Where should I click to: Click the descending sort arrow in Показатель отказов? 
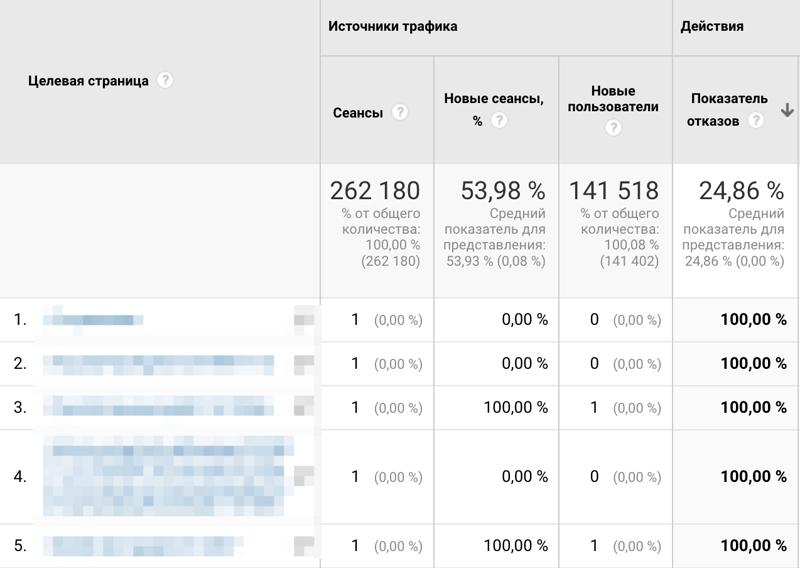[787, 110]
